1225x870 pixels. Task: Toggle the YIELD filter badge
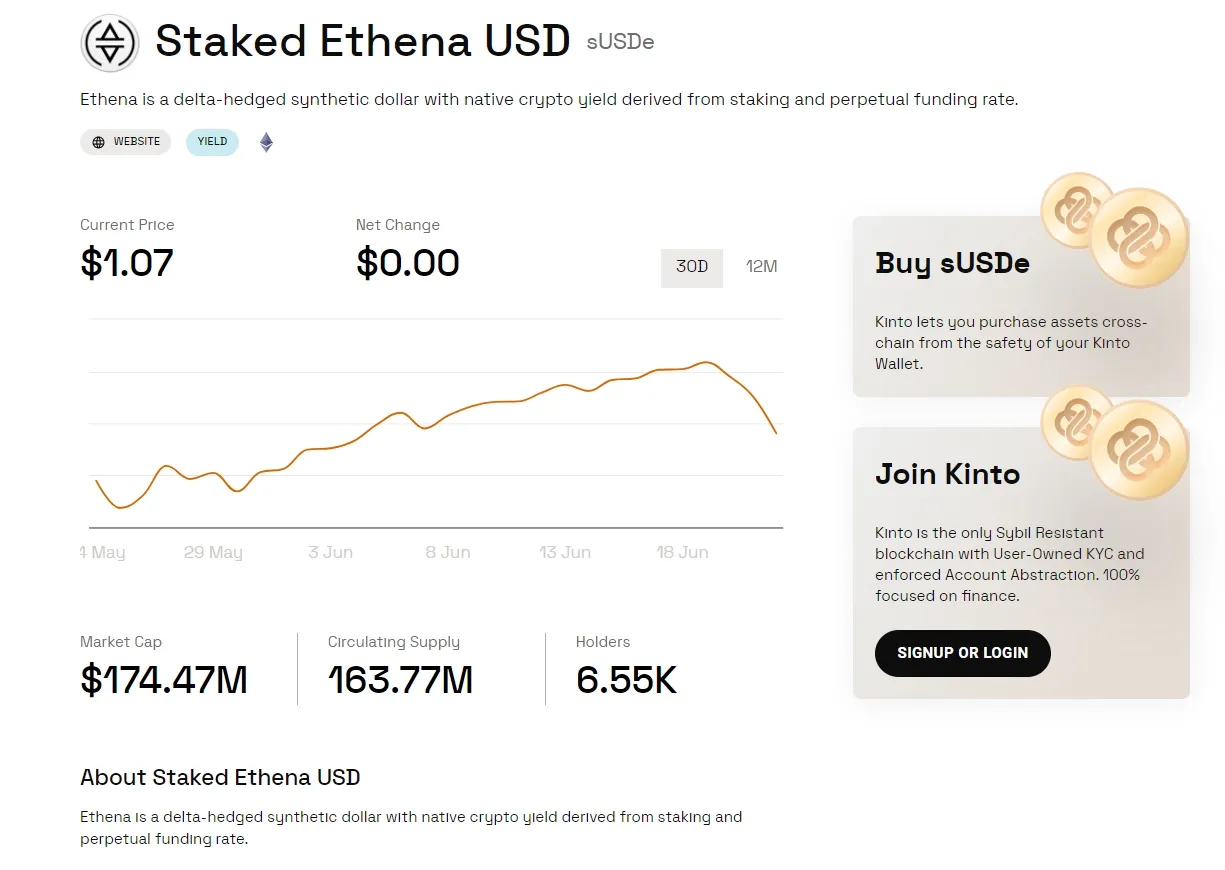coord(211,142)
